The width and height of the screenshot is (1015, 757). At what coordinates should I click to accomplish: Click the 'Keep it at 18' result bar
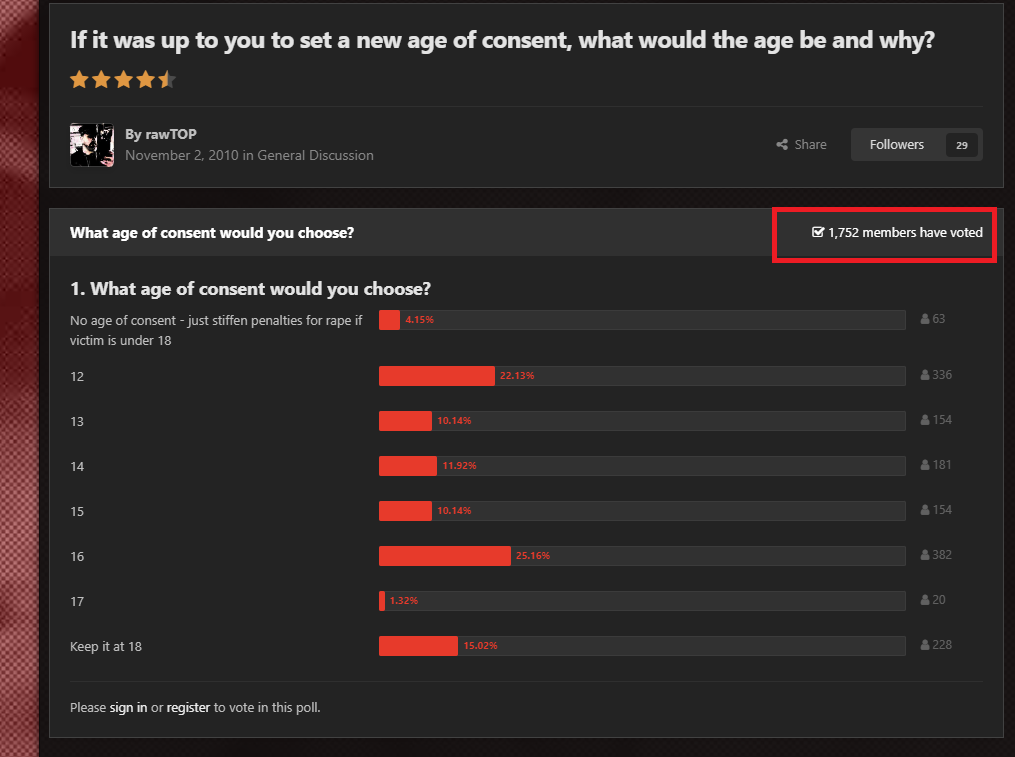[642, 646]
